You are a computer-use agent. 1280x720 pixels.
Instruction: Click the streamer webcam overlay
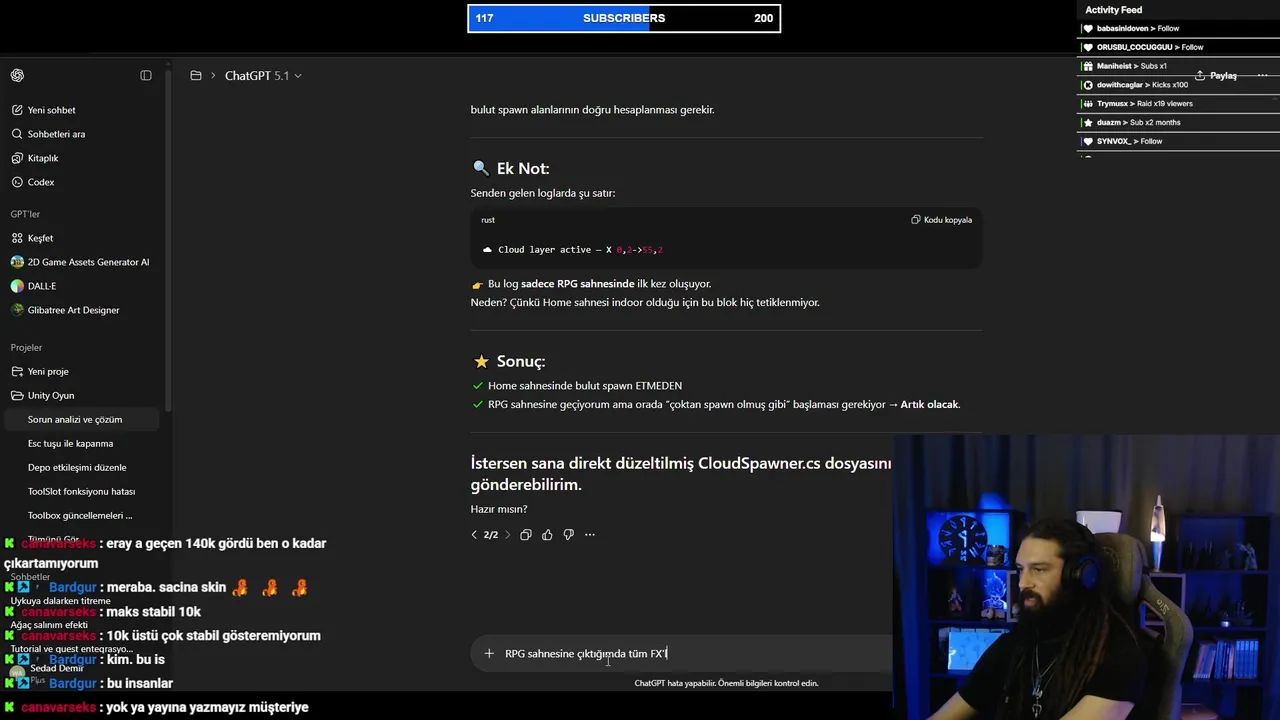pos(1086,577)
